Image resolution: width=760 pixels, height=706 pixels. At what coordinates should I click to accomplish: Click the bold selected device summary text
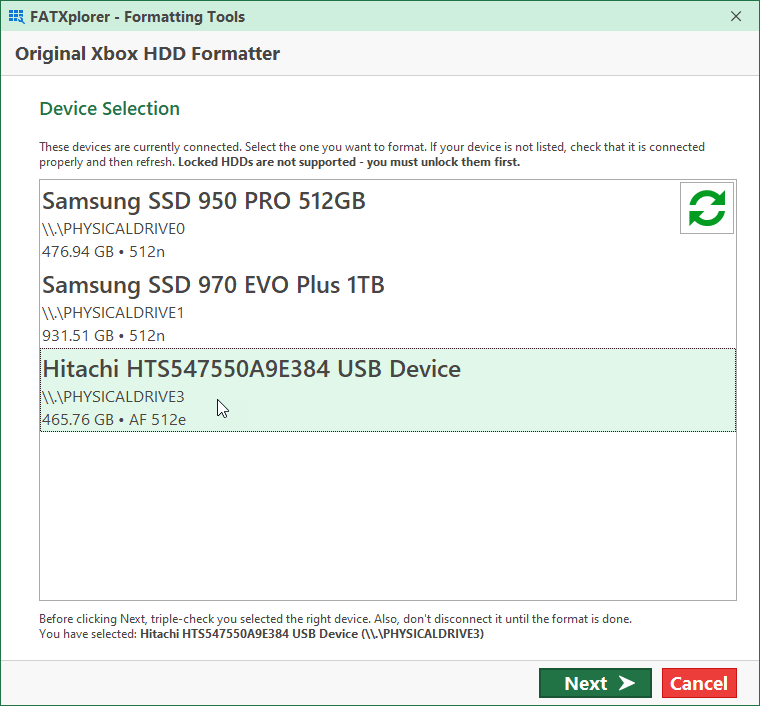point(312,634)
